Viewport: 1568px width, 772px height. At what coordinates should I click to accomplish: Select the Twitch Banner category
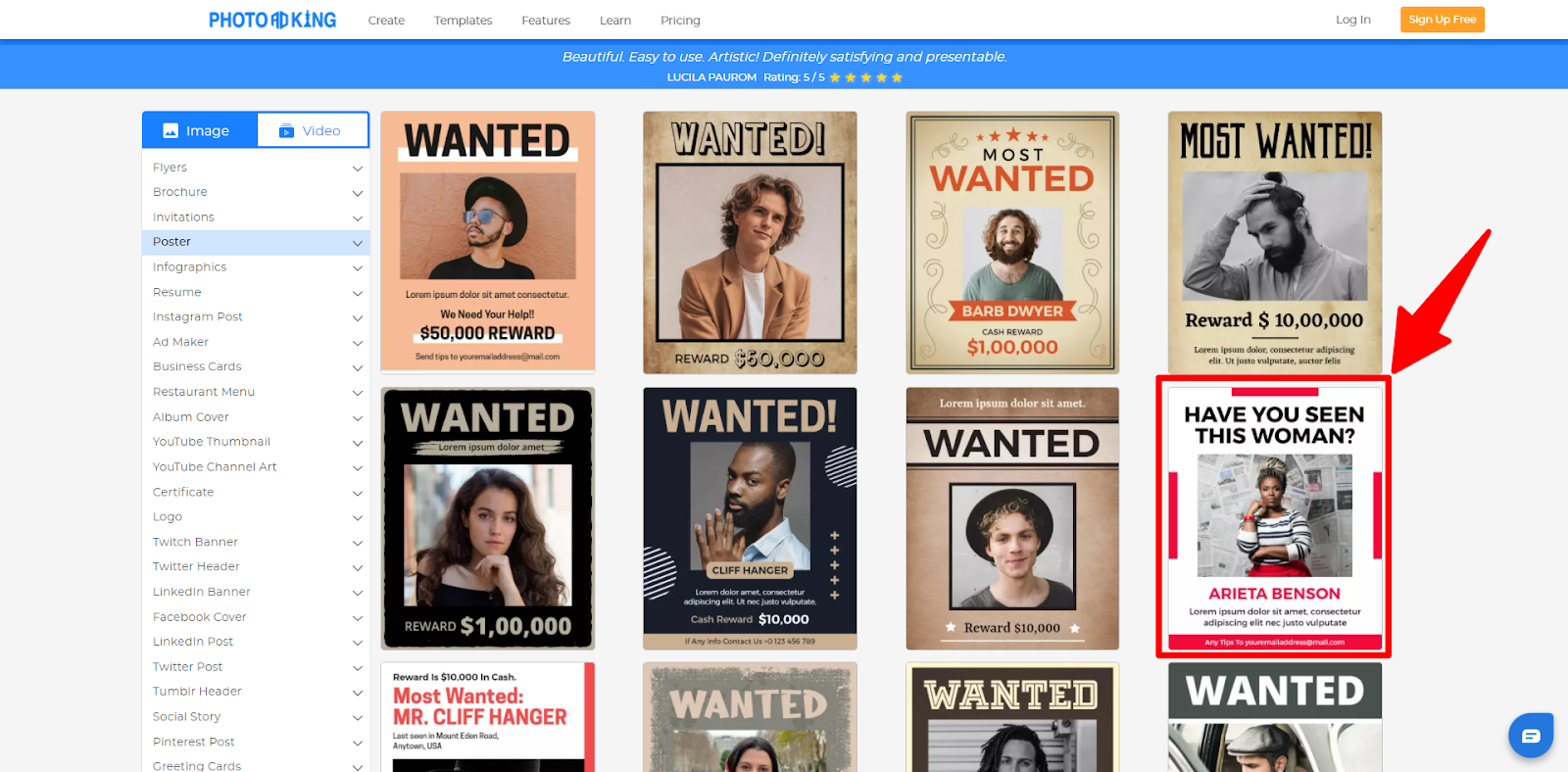coord(195,542)
